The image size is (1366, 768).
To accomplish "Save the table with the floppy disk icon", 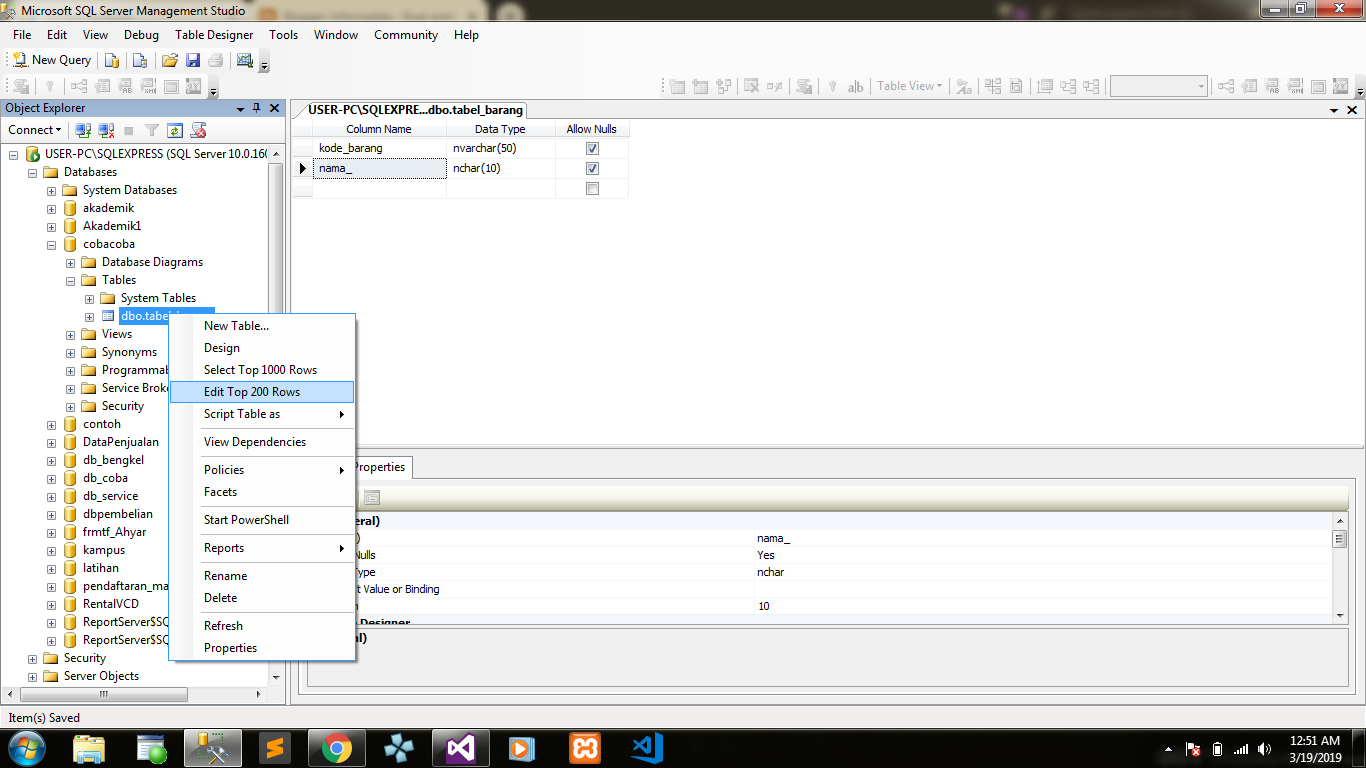I will (x=193, y=60).
